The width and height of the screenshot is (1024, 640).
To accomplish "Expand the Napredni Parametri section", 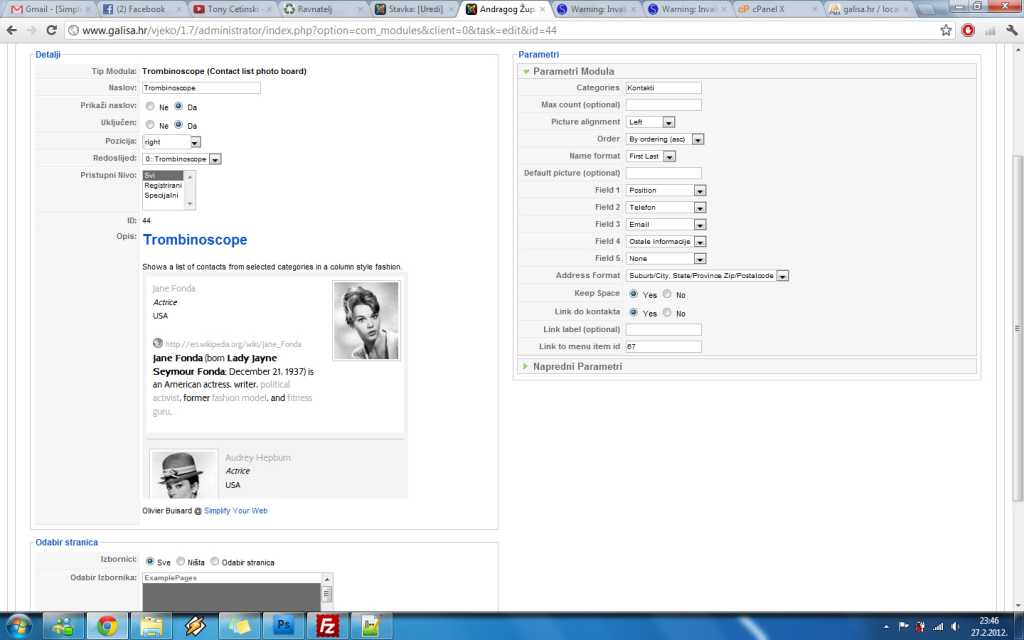I will pos(576,366).
